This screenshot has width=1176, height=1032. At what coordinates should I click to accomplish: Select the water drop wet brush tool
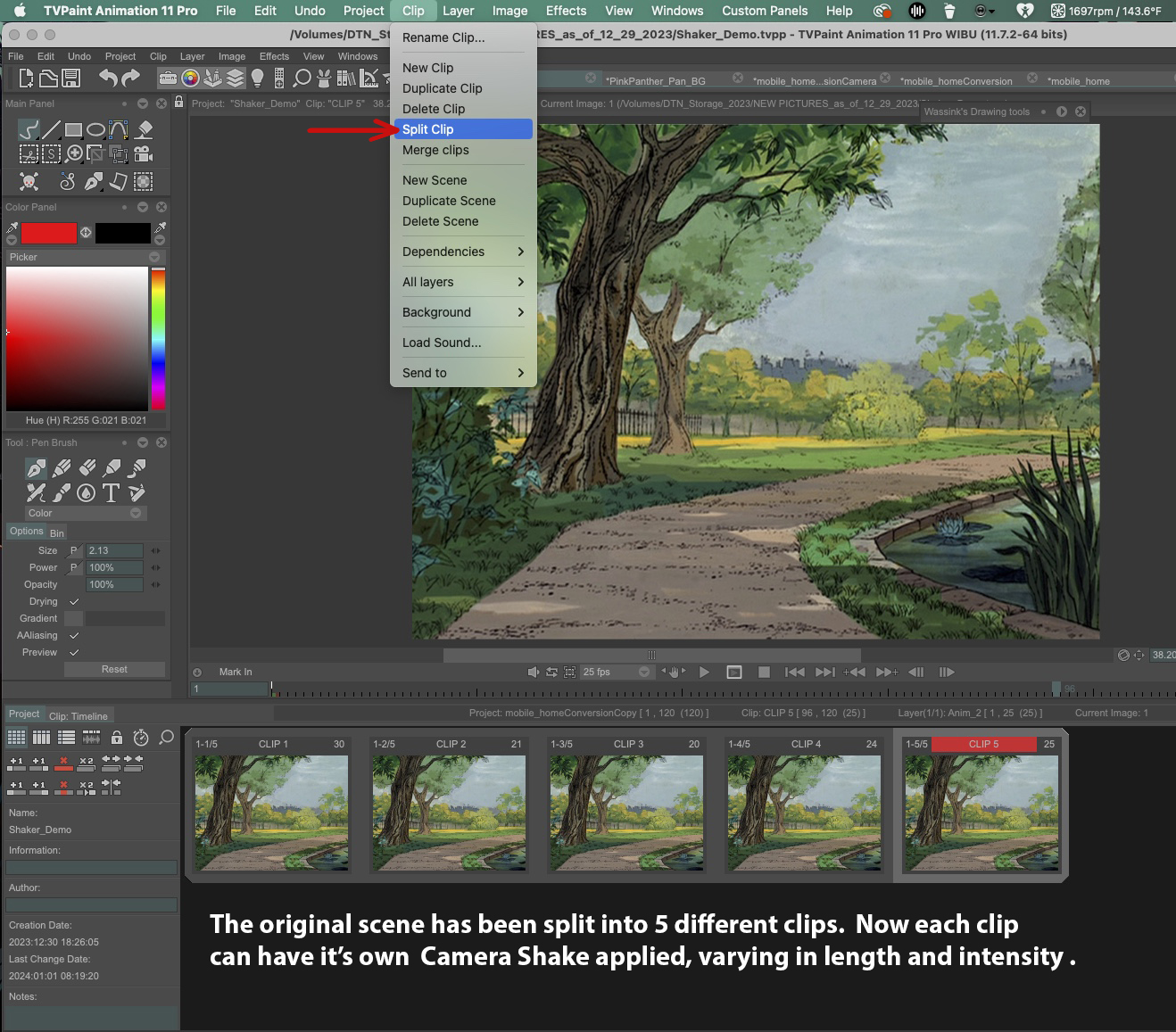tap(86, 492)
